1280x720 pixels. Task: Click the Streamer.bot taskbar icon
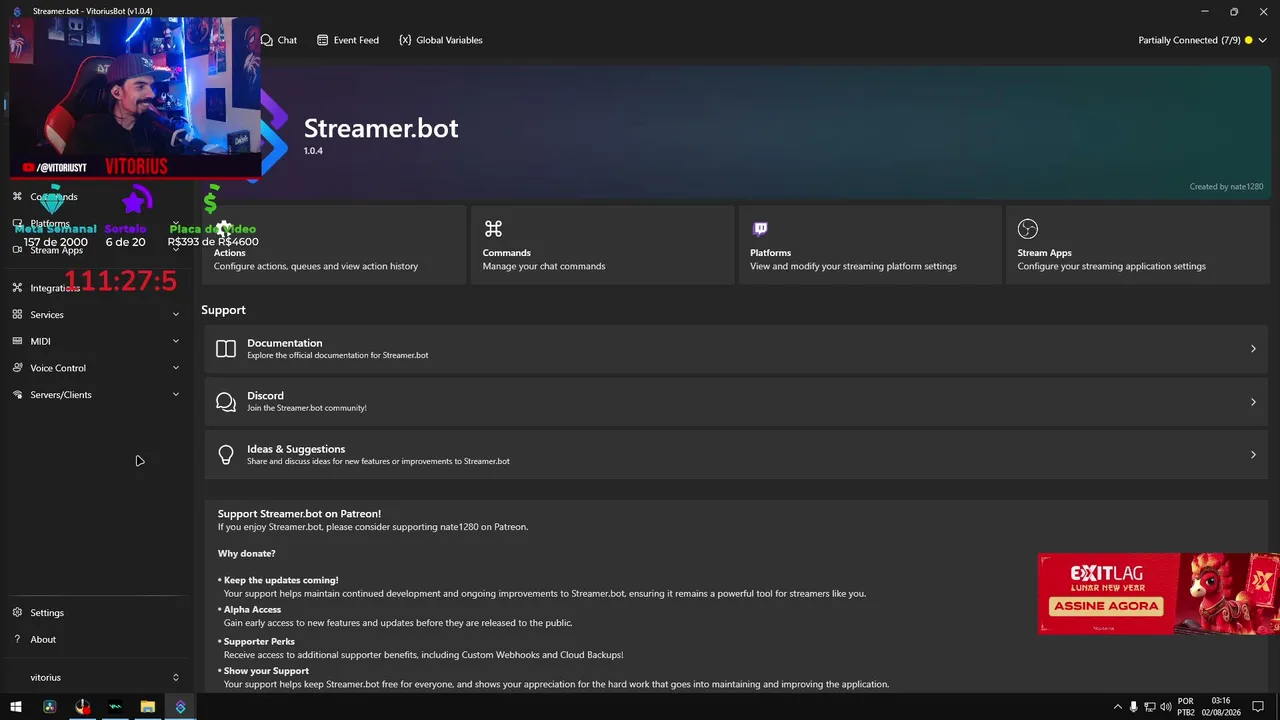point(180,707)
